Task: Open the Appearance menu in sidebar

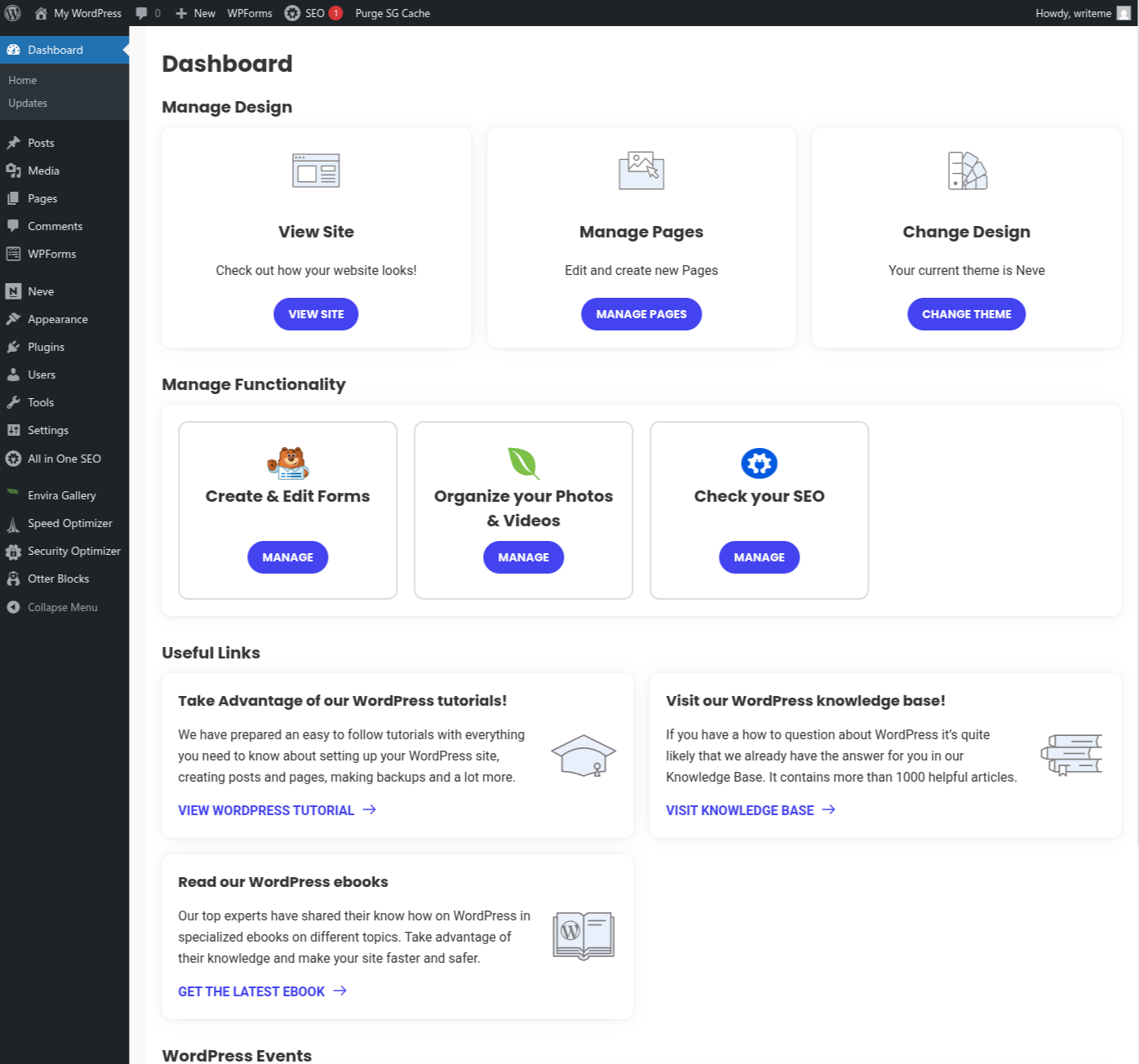Action: pyautogui.click(x=57, y=319)
